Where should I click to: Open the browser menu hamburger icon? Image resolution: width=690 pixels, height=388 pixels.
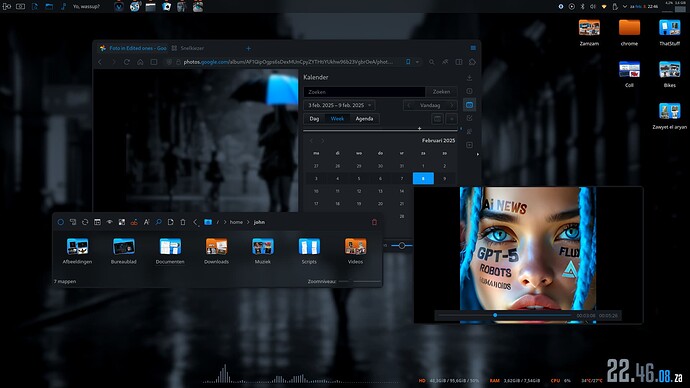pyautogui.click(x=473, y=48)
